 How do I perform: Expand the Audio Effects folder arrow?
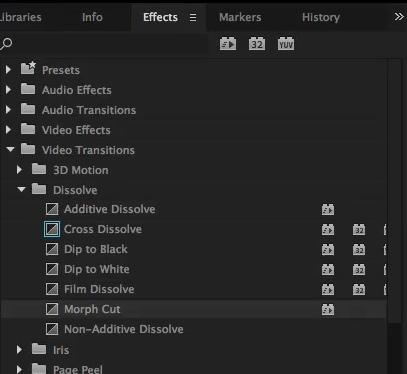click(x=8, y=90)
